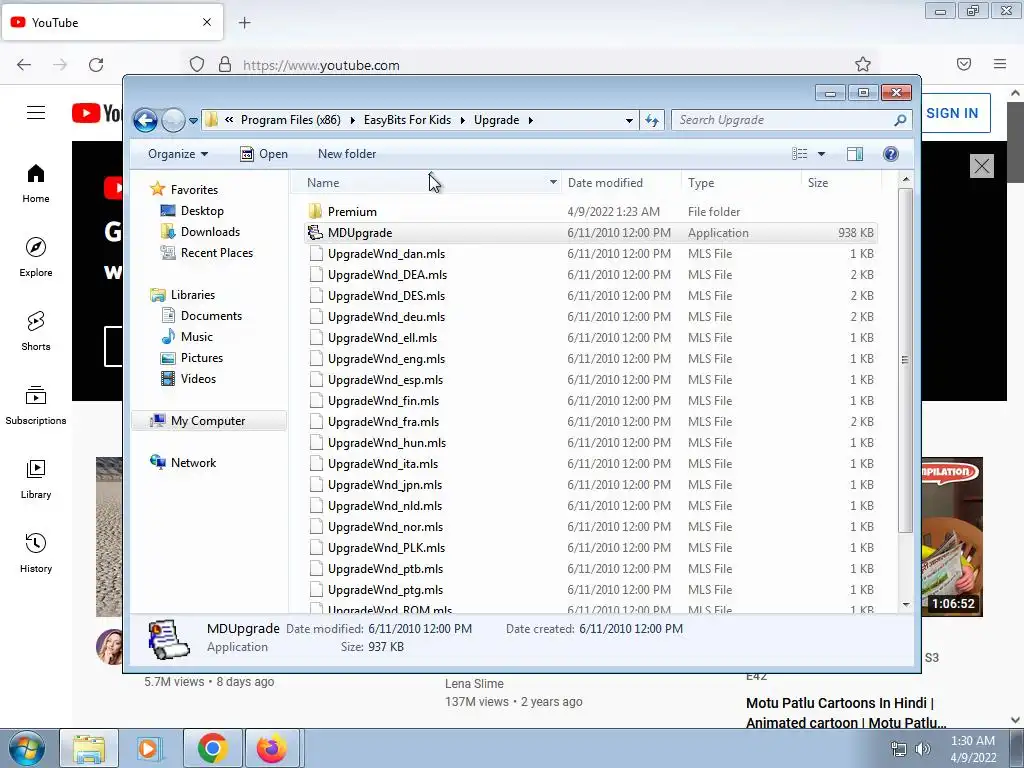Select UpgradeWnd_fra.mls file
Screen dimensions: 1024x768
pyautogui.click(x=590, y=422)
